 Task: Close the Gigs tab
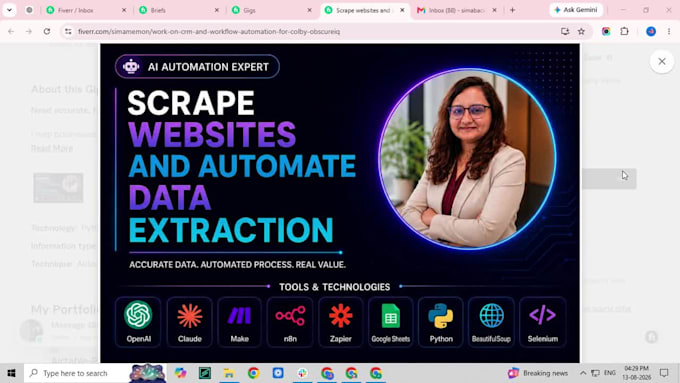tap(309, 10)
